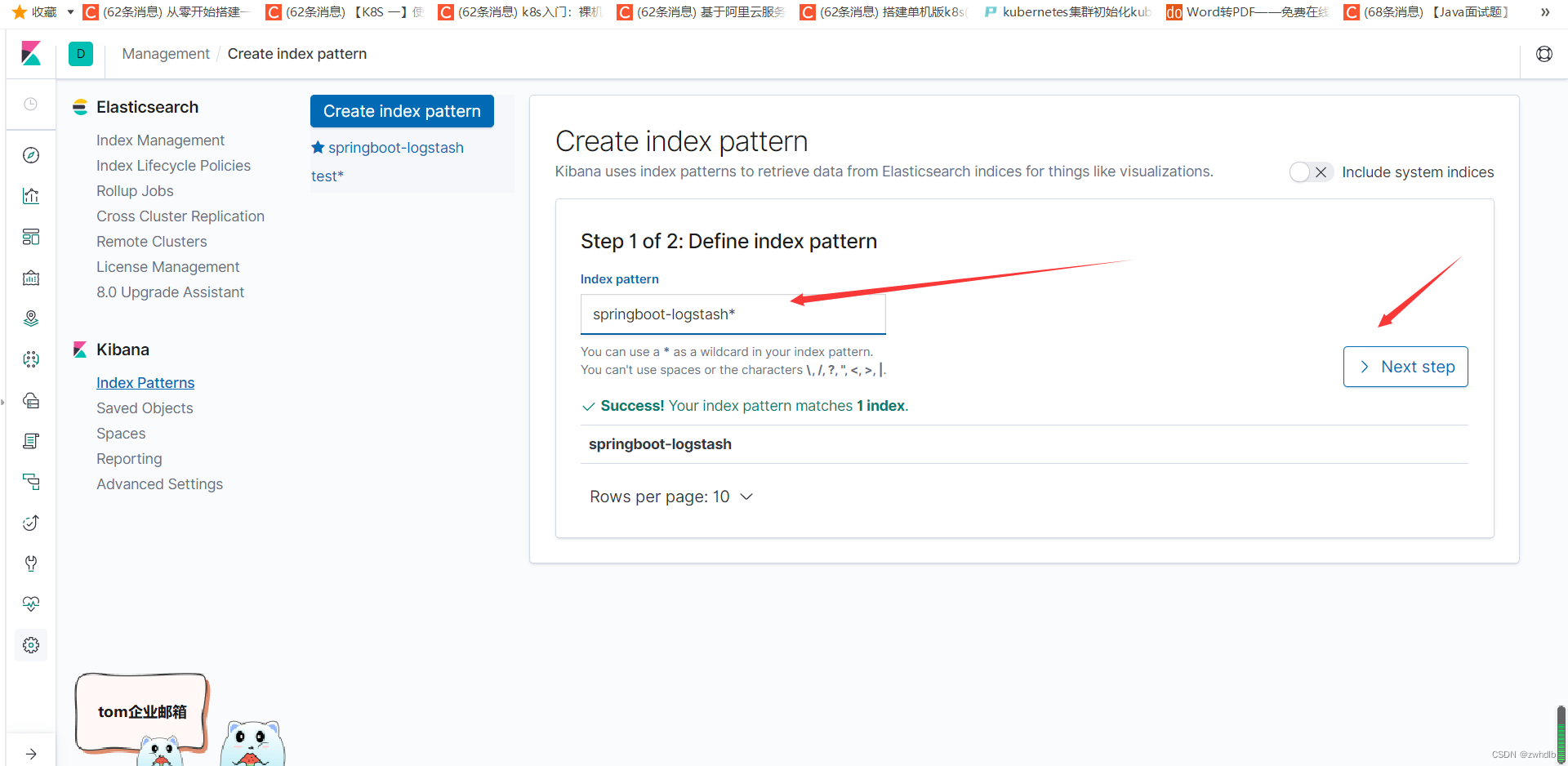The width and height of the screenshot is (1568, 766).
Task: Open Spaces settings
Action: 121,434
